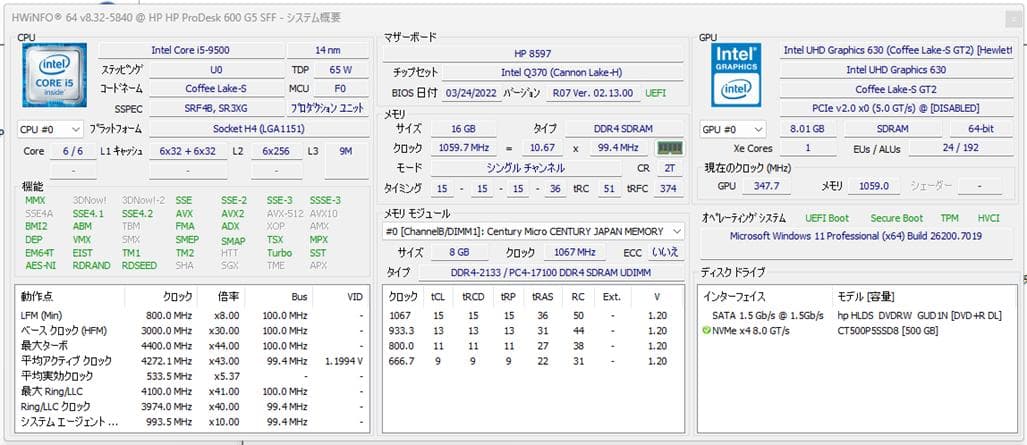Image resolution: width=1027 pixels, height=445 pixels.
Task: Click the HP 8597 motherboard field
Action: [x=533, y=54]
